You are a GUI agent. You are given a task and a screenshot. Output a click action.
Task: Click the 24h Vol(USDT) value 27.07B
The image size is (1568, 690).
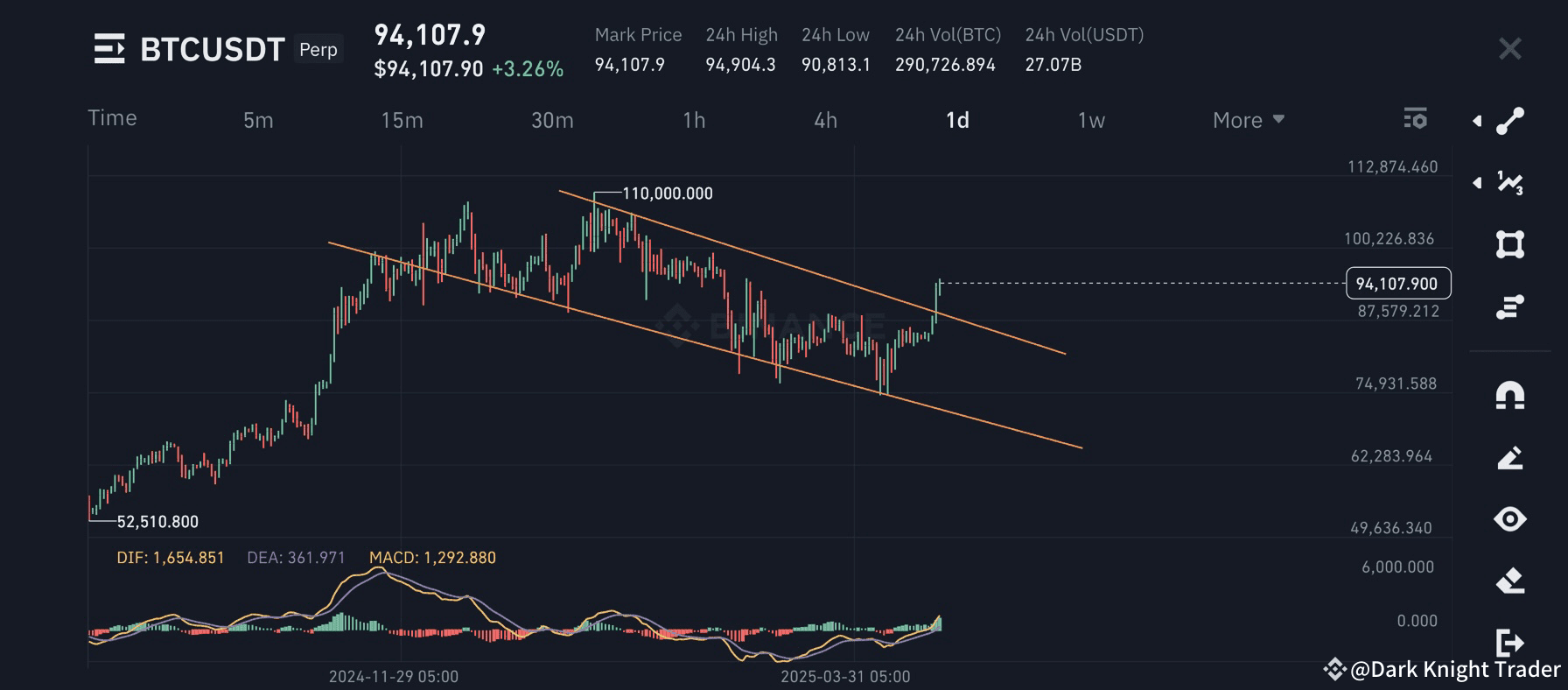coord(1053,65)
